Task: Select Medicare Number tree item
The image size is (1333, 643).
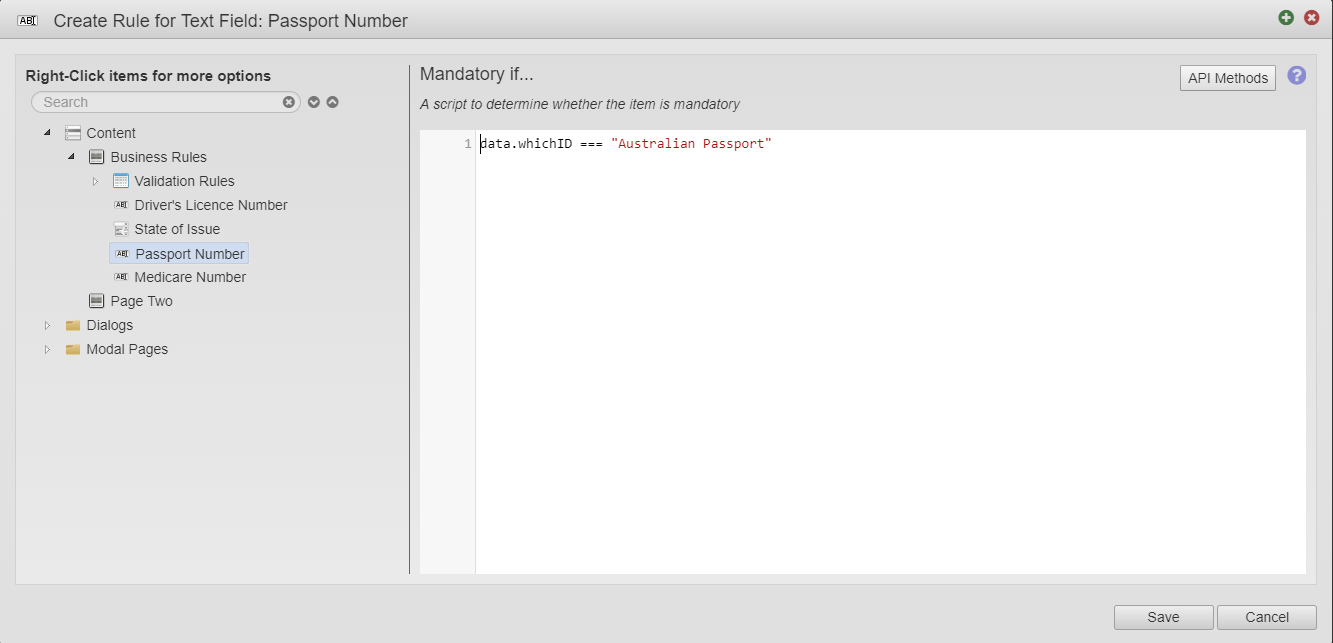Action: tap(190, 277)
